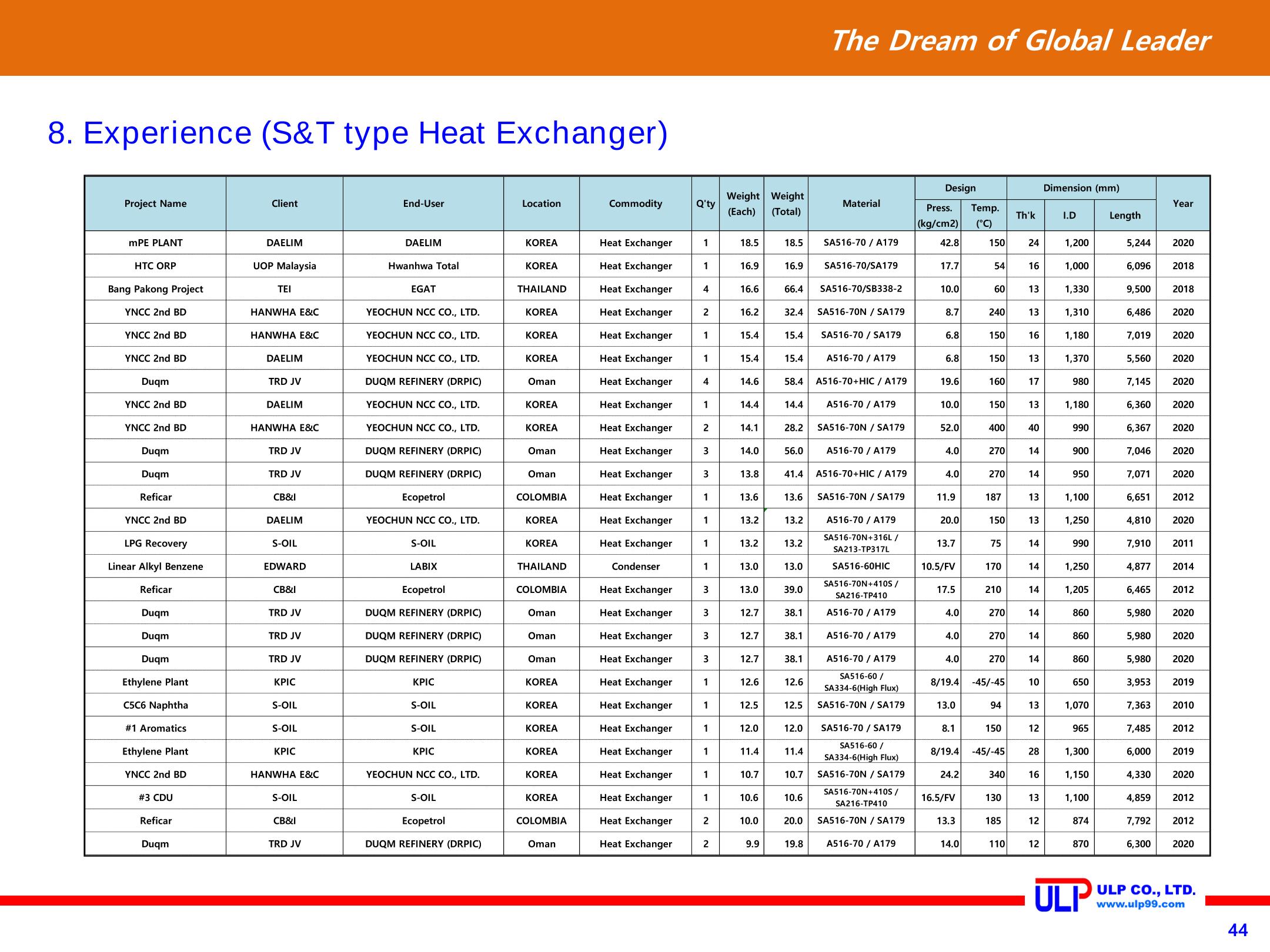Select the 650 I.D cell

(1070, 682)
